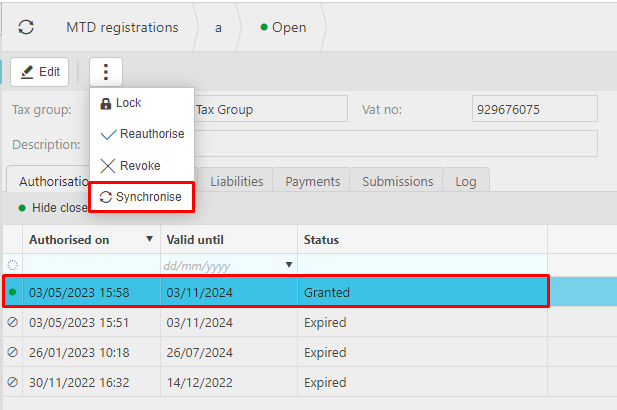Viewport: 617px width, 410px height.
Task: Click the green status dot on Granted row
Action: 13,292
